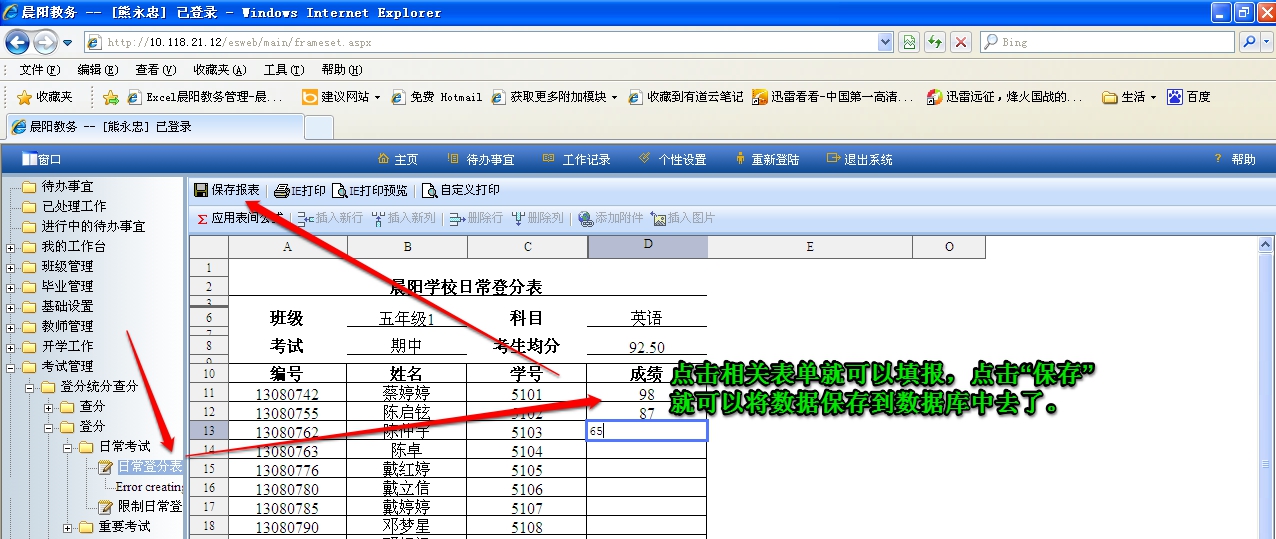Click the 应用表间公式 sigma icon
The image size is (1276, 539).
click(203, 218)
